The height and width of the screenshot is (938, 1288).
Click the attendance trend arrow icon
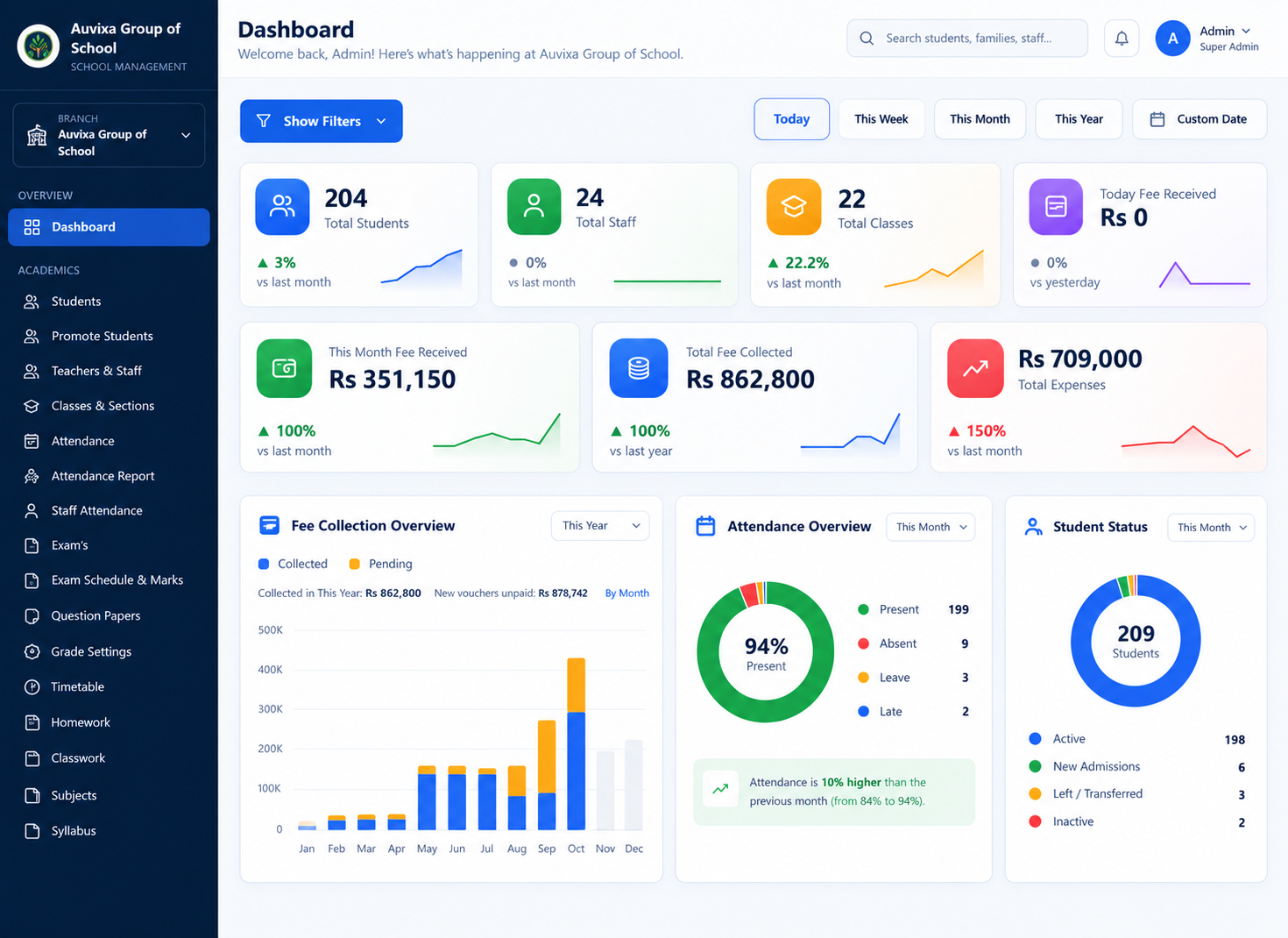(720, 789)
